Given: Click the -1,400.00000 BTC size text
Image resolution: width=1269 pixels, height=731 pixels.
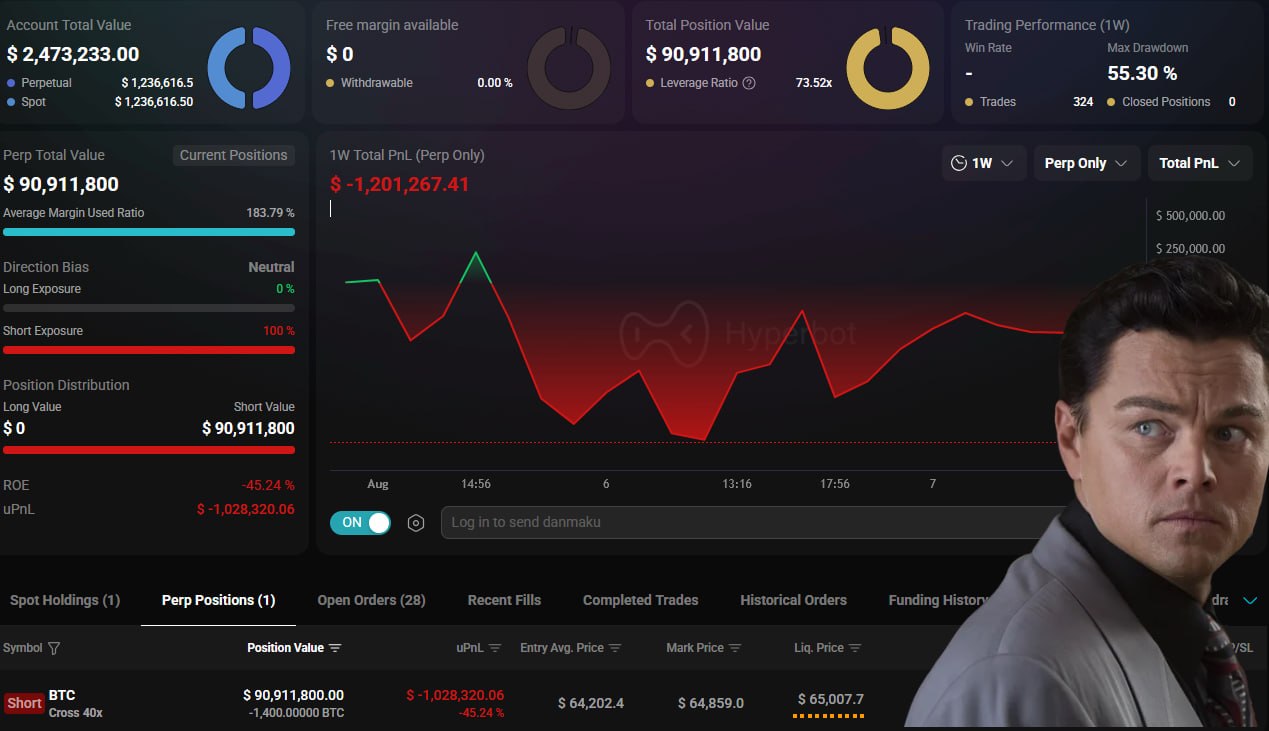Looking at the screenshot, I should tap(296, 713).
